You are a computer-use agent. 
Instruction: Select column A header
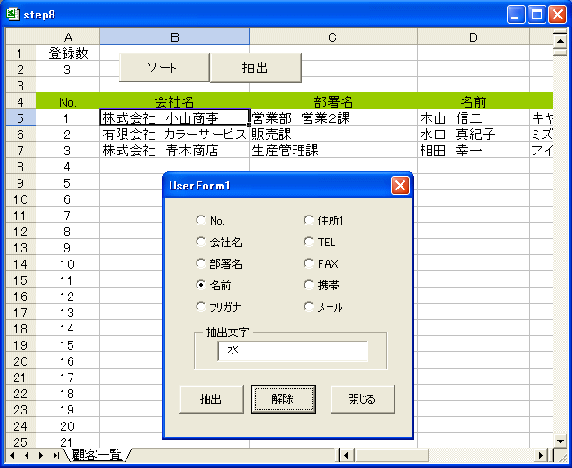[x=67, y=37]
